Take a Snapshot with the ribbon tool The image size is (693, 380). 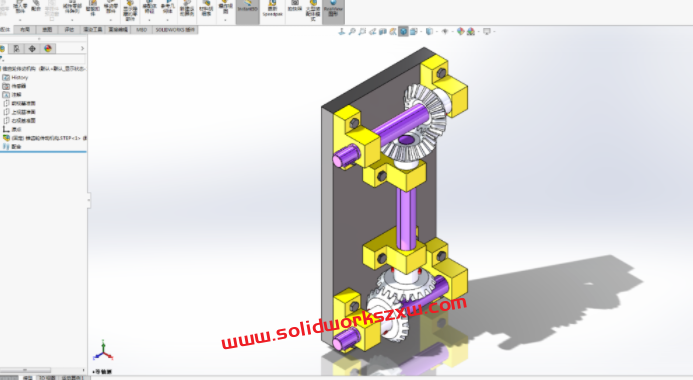(295, 6)
